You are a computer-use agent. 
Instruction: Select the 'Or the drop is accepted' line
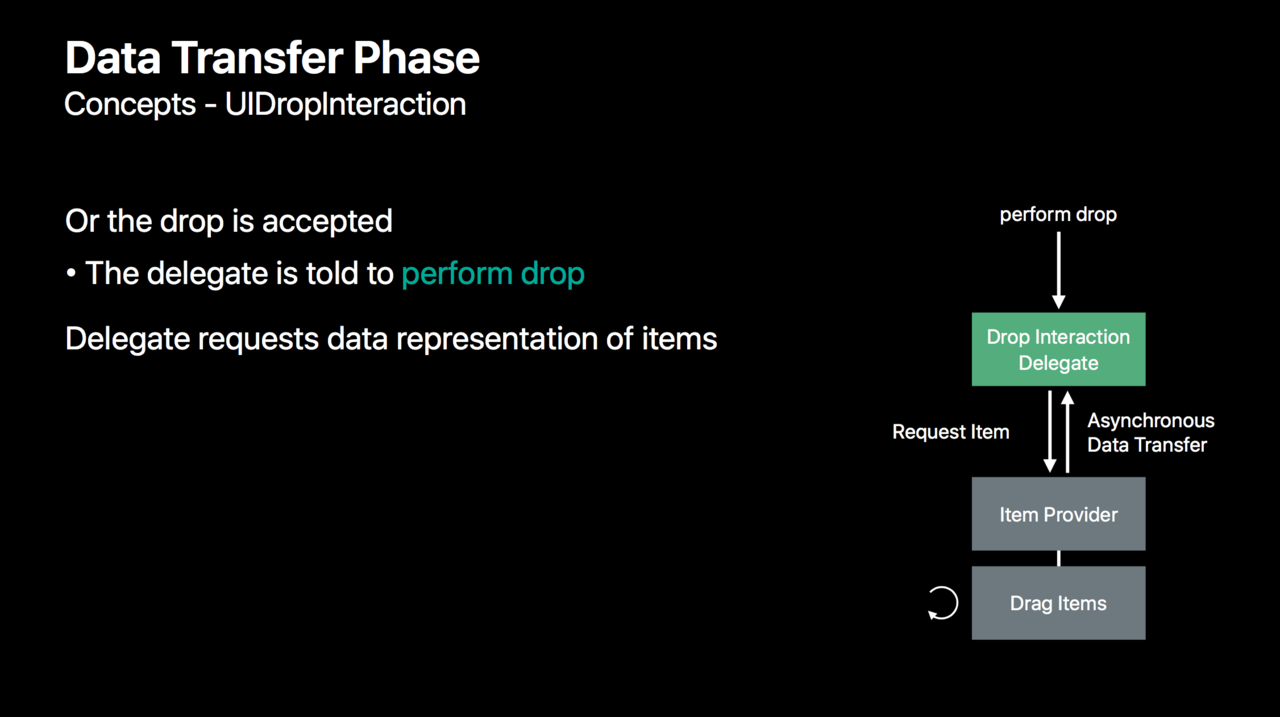(x=229, y=221)
